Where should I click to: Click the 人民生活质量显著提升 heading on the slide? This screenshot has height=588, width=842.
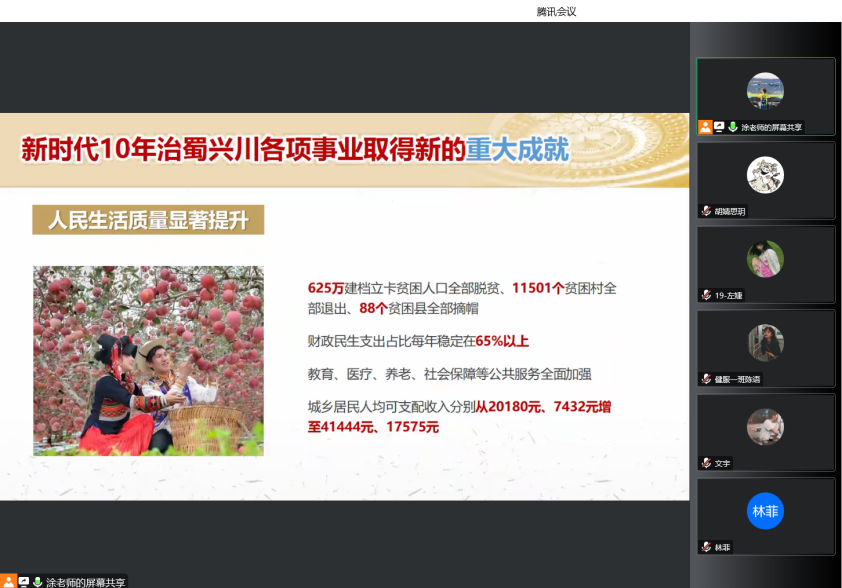(x=148, y=219)
